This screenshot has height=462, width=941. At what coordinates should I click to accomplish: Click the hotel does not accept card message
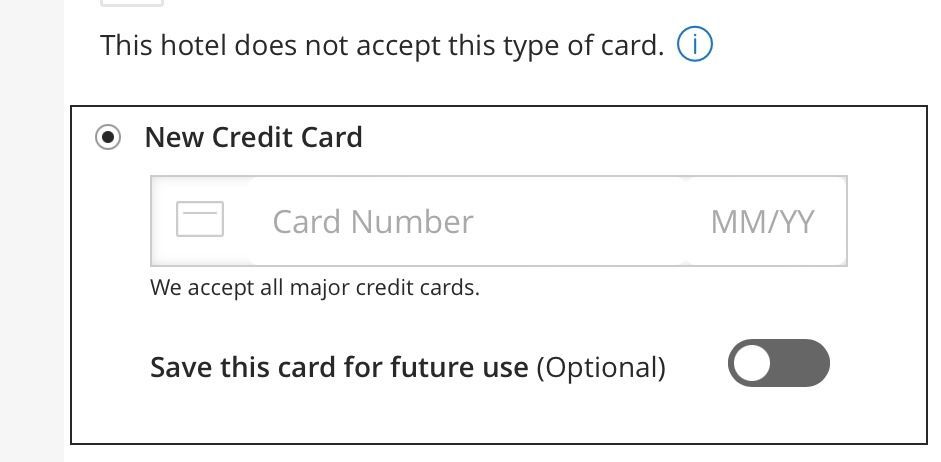[x=382, y=45]
